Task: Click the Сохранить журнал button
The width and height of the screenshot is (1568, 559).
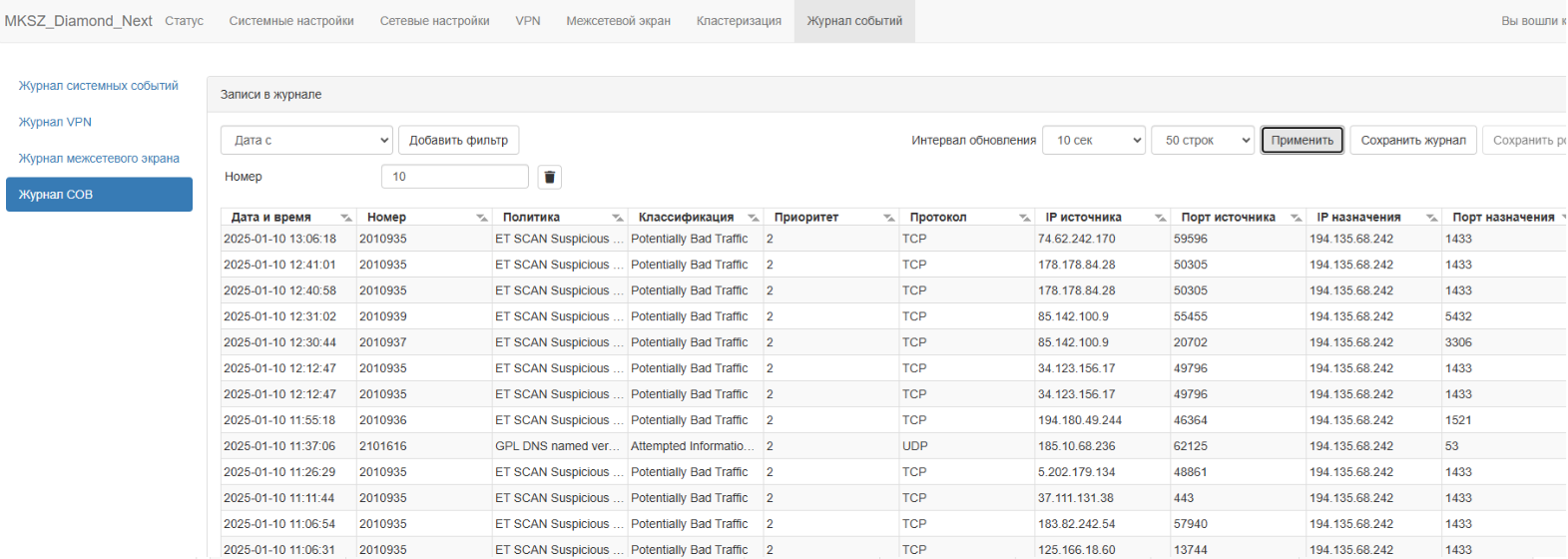Action: 1413,140
